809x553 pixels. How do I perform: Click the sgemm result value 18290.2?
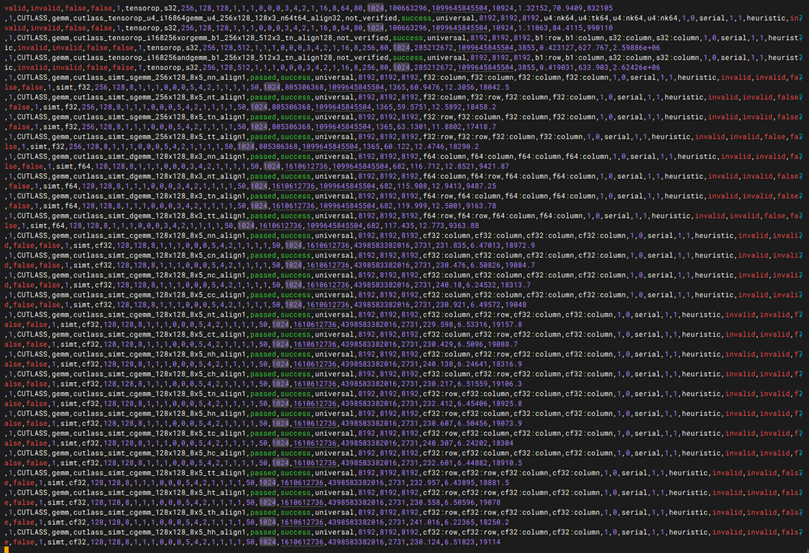463,147
